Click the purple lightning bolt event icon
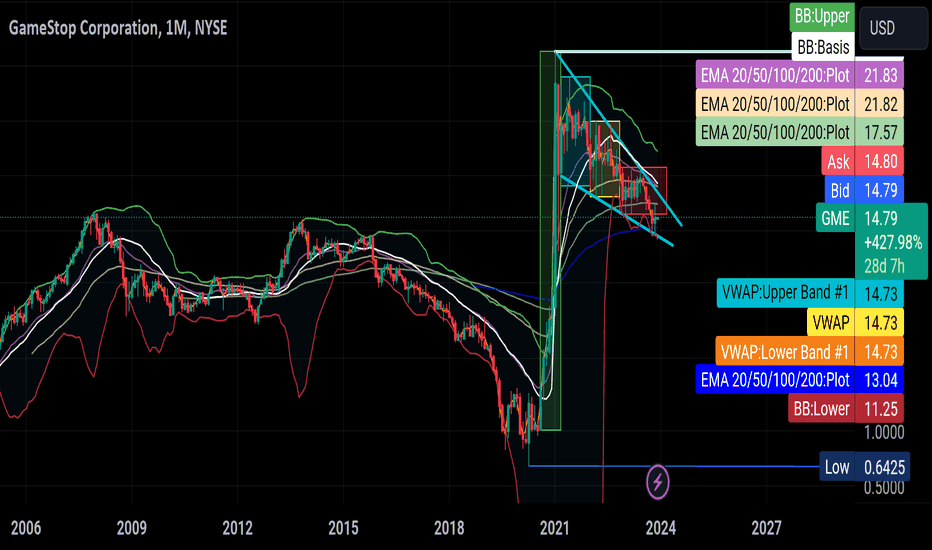The width and height of the screenshot is (932, 550). [657, 481]
